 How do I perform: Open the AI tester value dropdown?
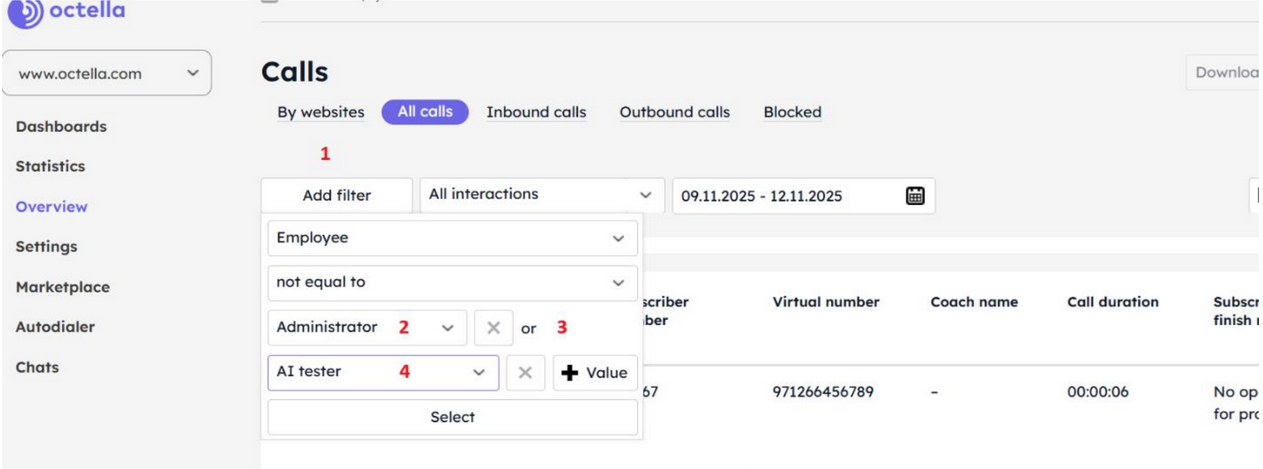click(383, 372)
